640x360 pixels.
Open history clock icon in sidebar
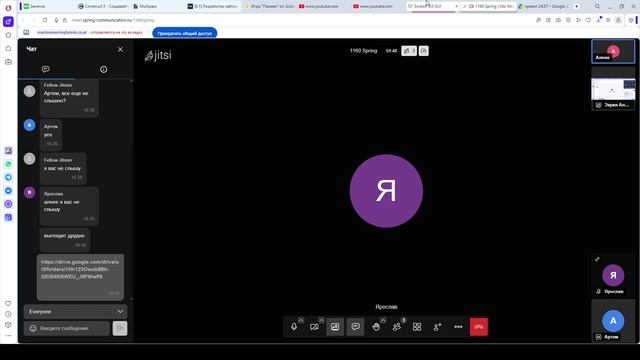coord(8,314)
